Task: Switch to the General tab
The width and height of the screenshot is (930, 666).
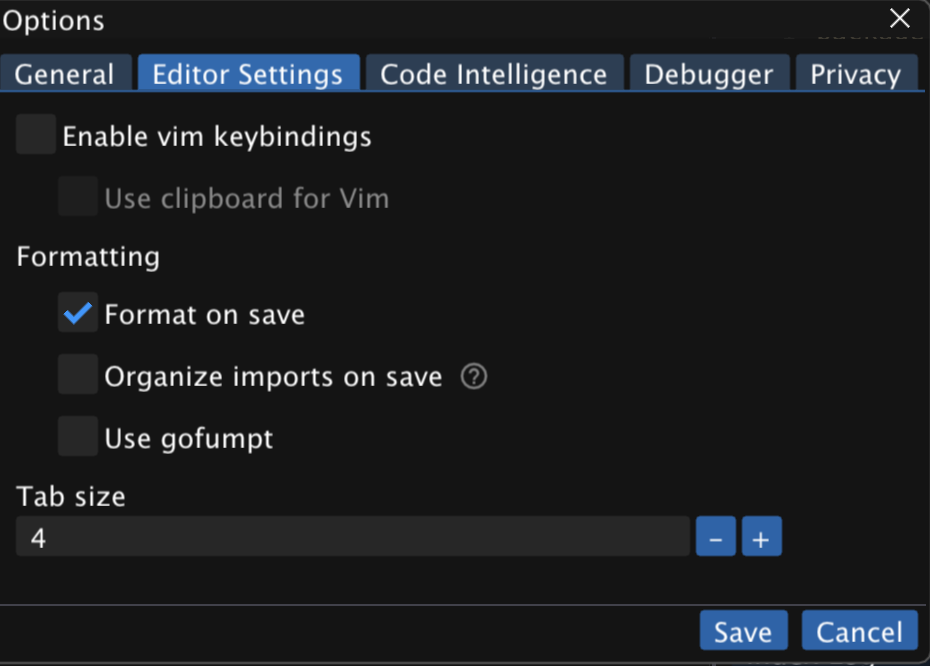Action: pyautogui.click(x=65, y=74)
